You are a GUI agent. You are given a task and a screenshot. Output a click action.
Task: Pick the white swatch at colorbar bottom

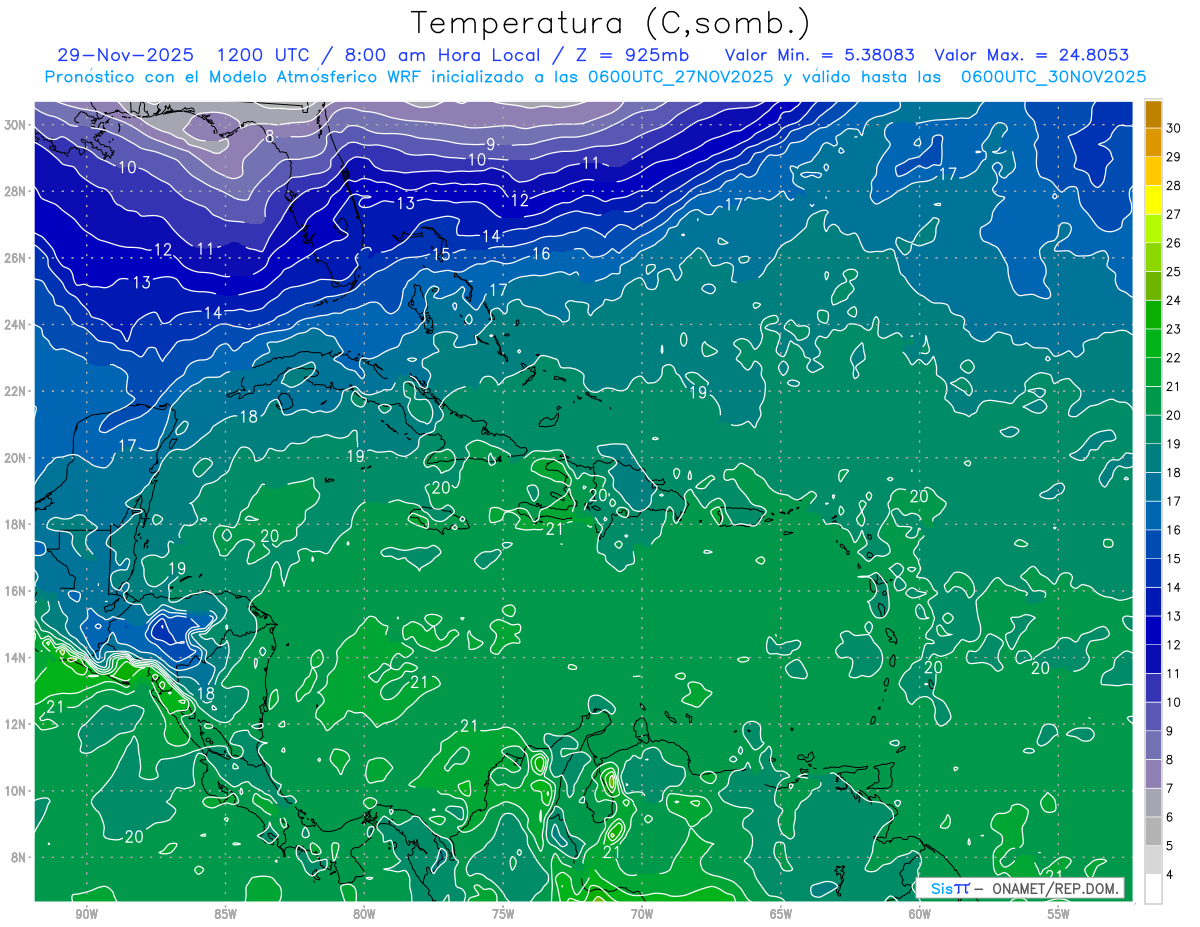click(x=1153, y=889)
